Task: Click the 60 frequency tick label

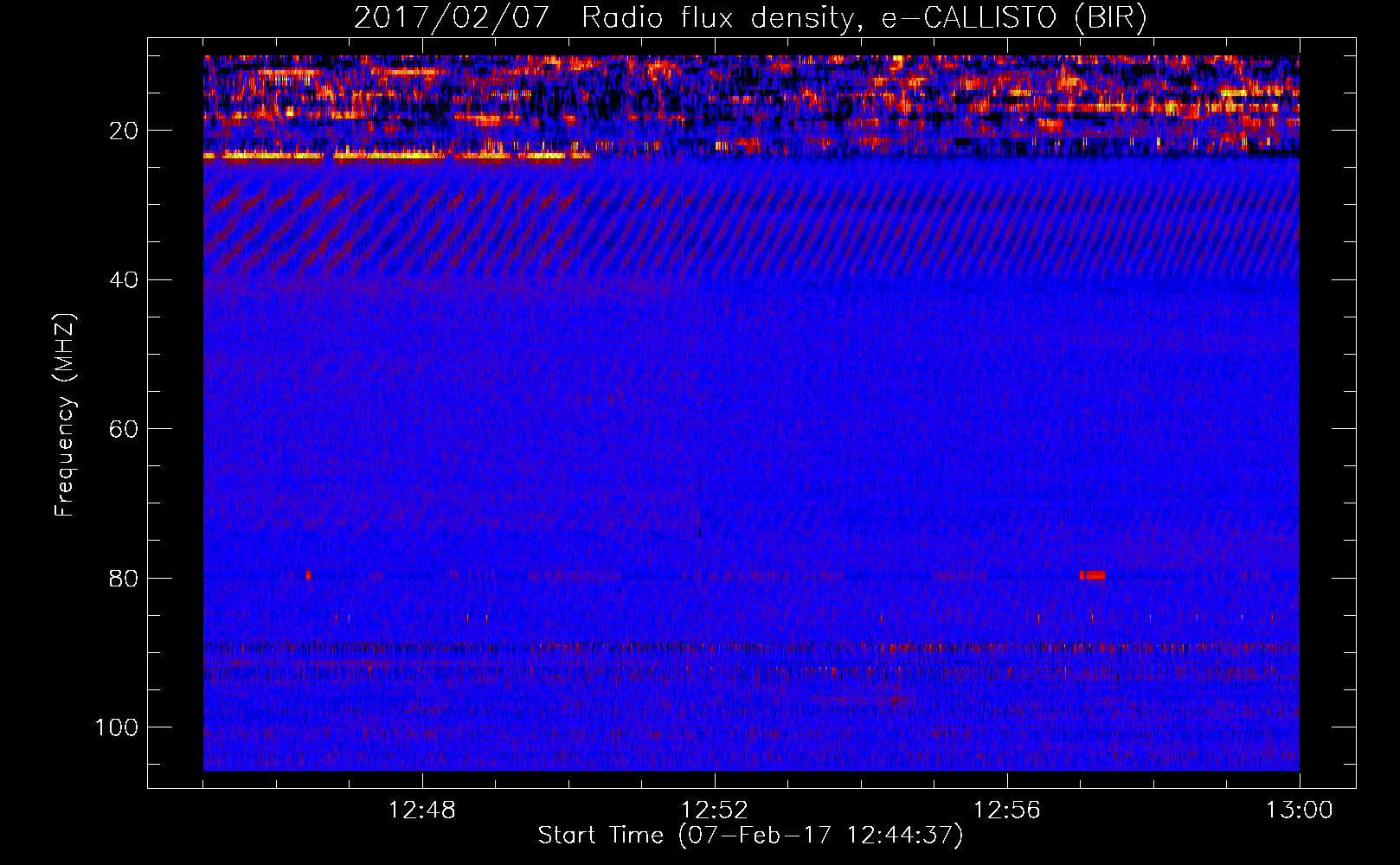Action: tap(124, 429)
